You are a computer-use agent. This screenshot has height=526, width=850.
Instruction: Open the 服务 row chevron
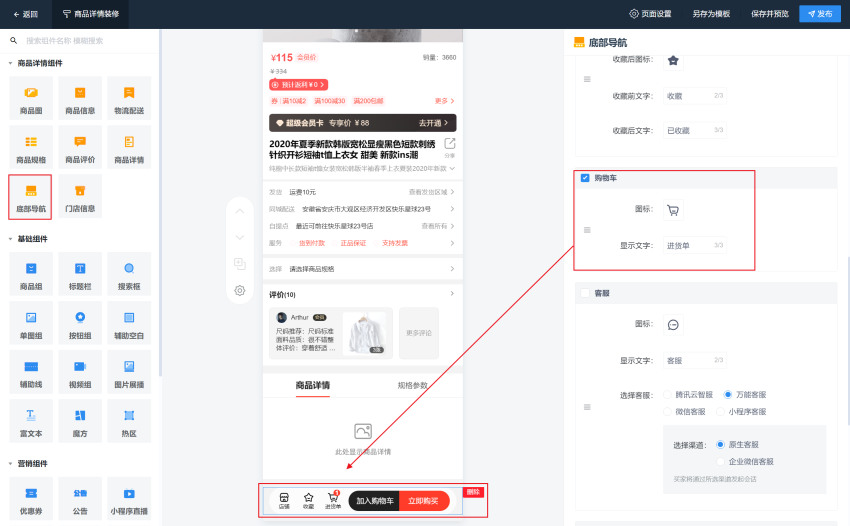[452, 243]
